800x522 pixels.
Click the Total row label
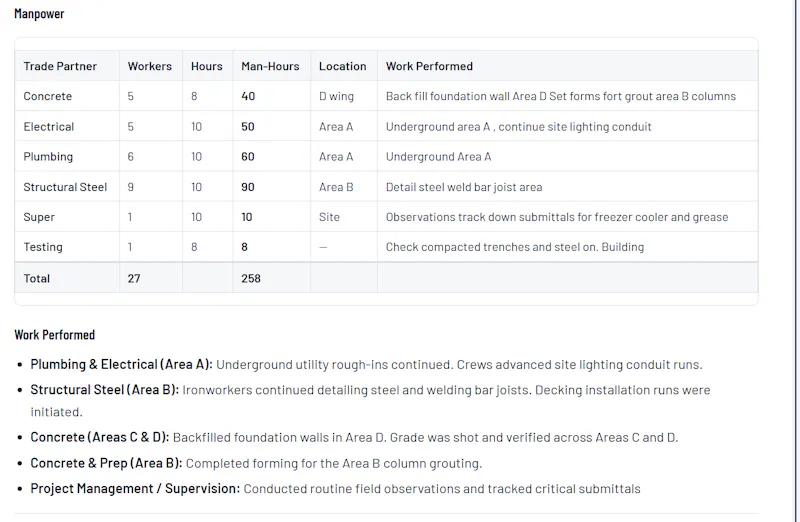[36, 279]
